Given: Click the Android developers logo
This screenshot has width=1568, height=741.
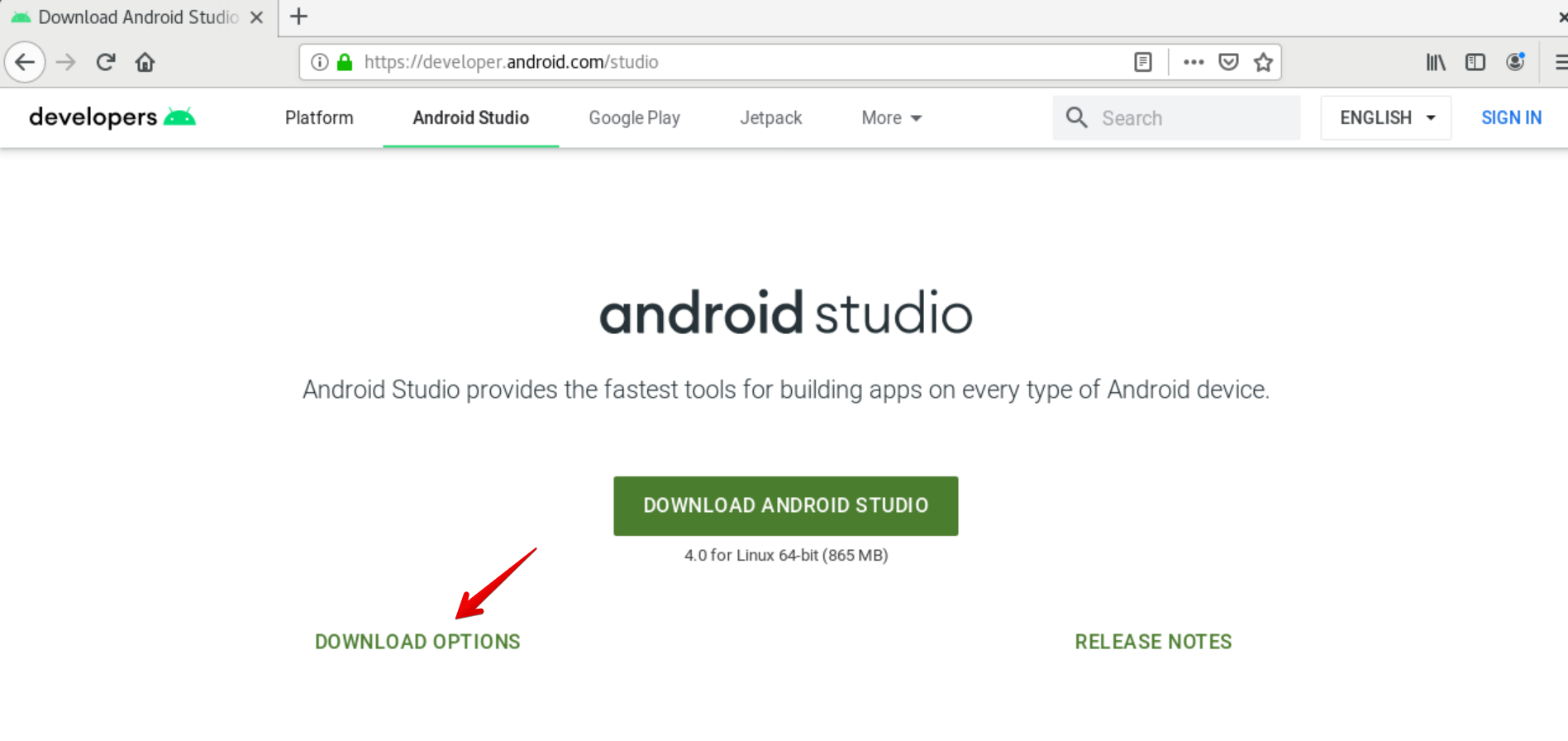Looking at the screenshot, I should 112,117.
